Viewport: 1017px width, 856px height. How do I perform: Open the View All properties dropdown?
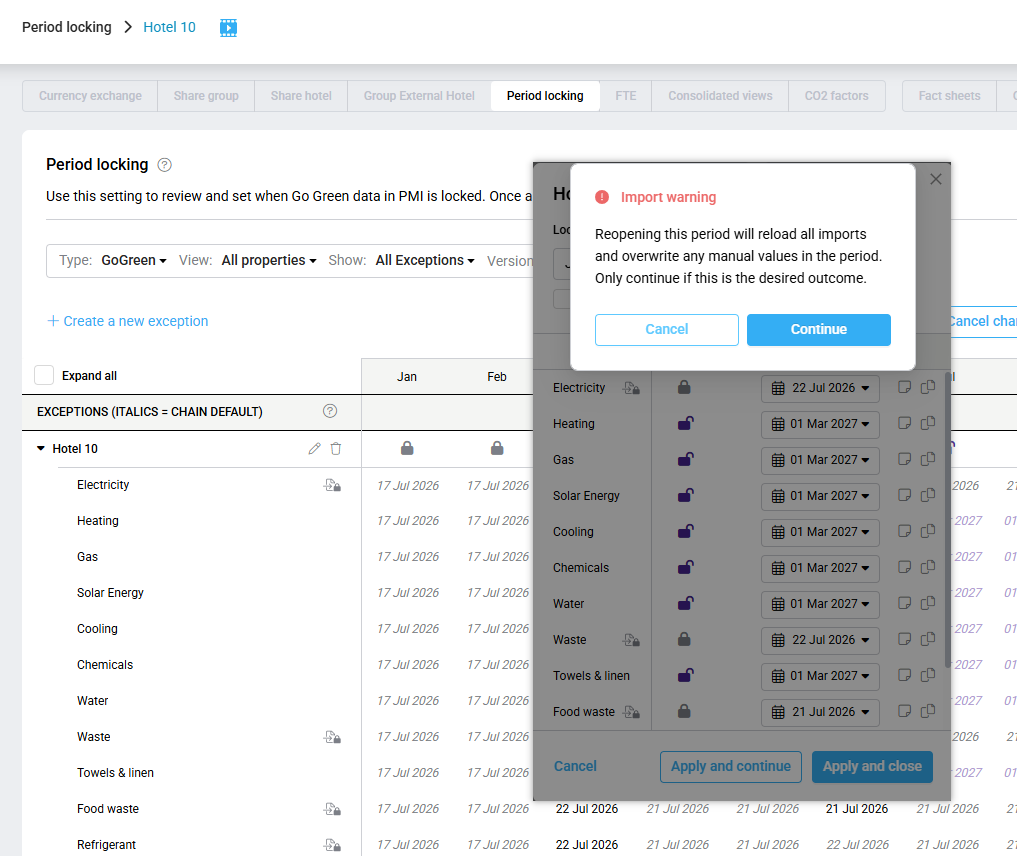(x=269, y=260)
